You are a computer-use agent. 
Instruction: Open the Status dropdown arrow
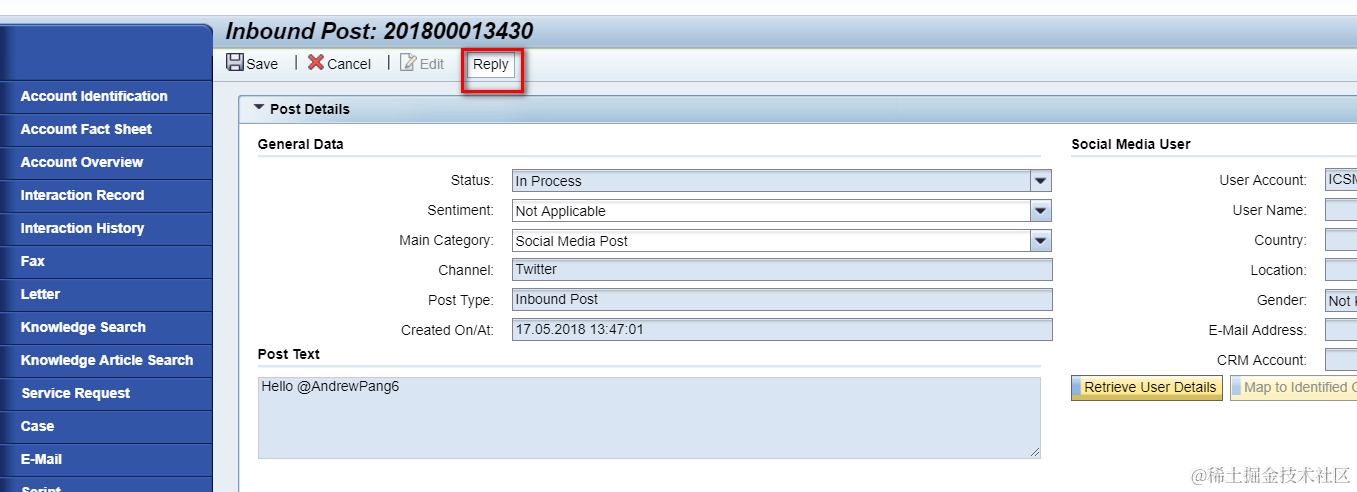click(x=1041, y=181)
